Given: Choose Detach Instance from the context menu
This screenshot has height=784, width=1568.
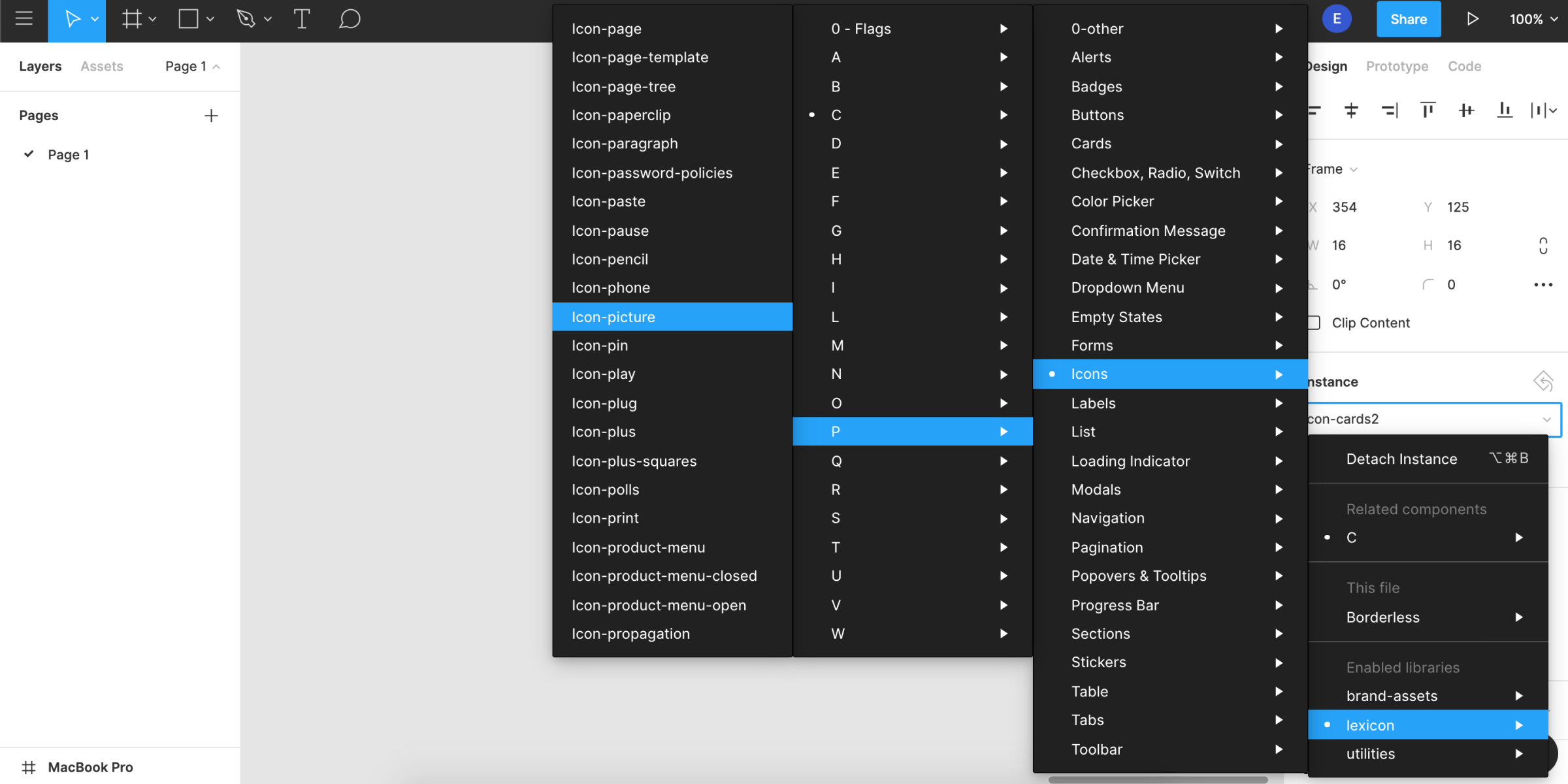Looking at the screenshot, I should click(x=1401, y=458).
